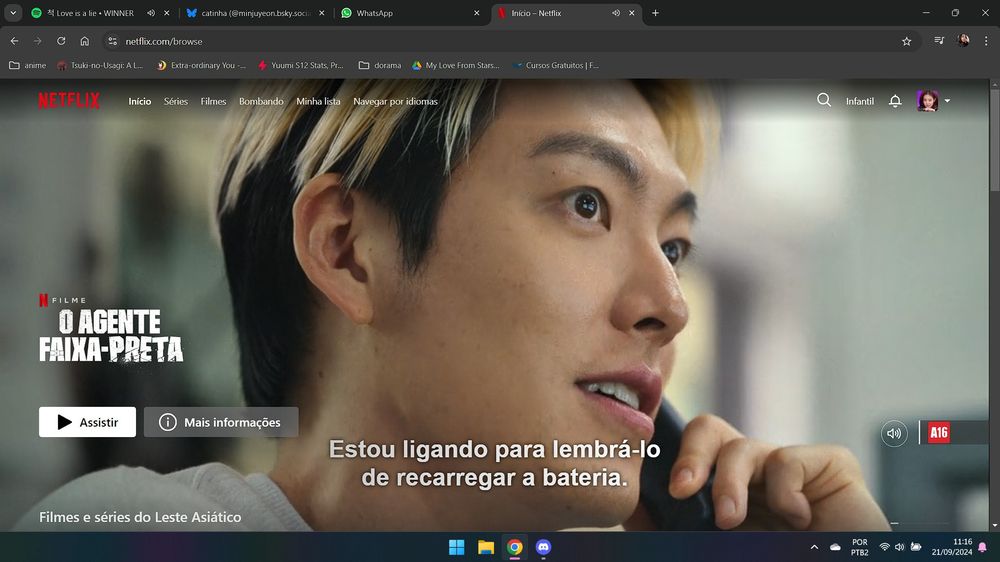Open Mais informações for the movie
Image resolution: width=1000 pixels, height=562 pixels.
[x=221, y=422]
